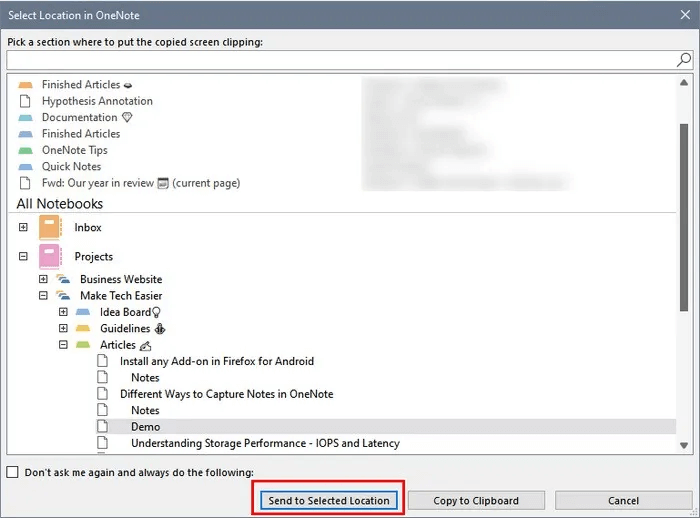Select the Hypothesis Annotation recent page
Screen dimensions: 700x518
(97, 101)
